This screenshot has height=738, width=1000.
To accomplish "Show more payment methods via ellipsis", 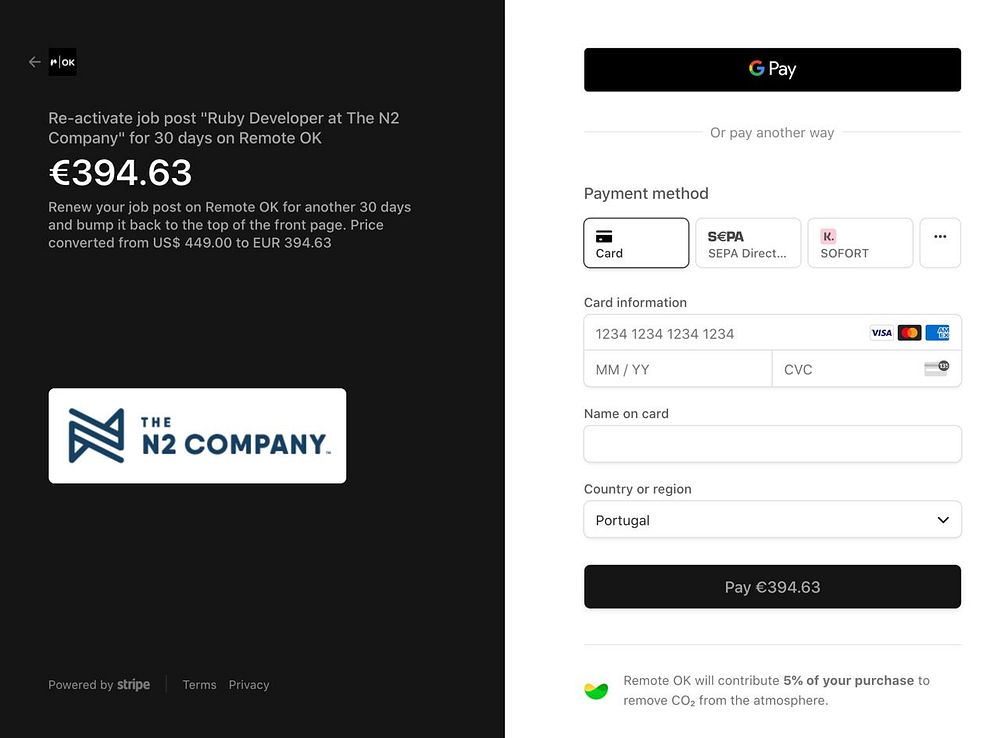I will (940, 243).
